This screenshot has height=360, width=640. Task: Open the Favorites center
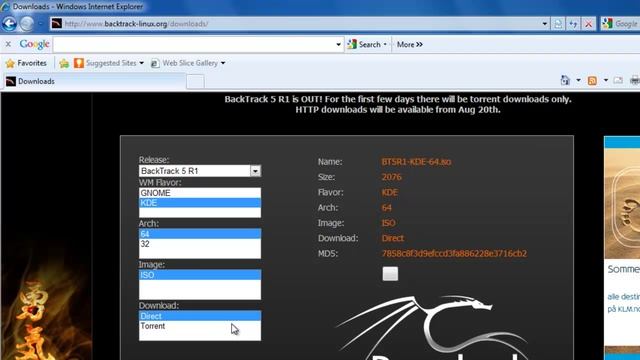tap(26, 63)
